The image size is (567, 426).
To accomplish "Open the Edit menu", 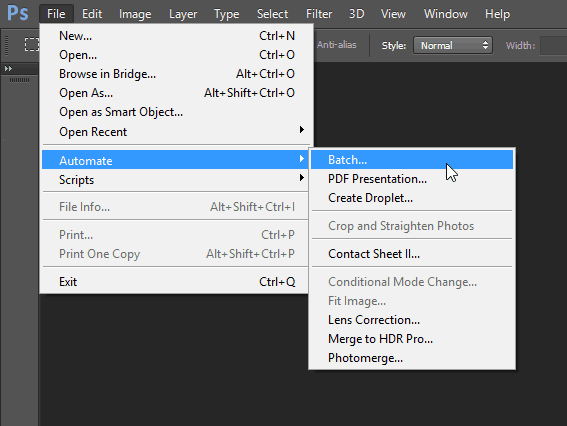I will pyautogui.click(x=92, y=14).
